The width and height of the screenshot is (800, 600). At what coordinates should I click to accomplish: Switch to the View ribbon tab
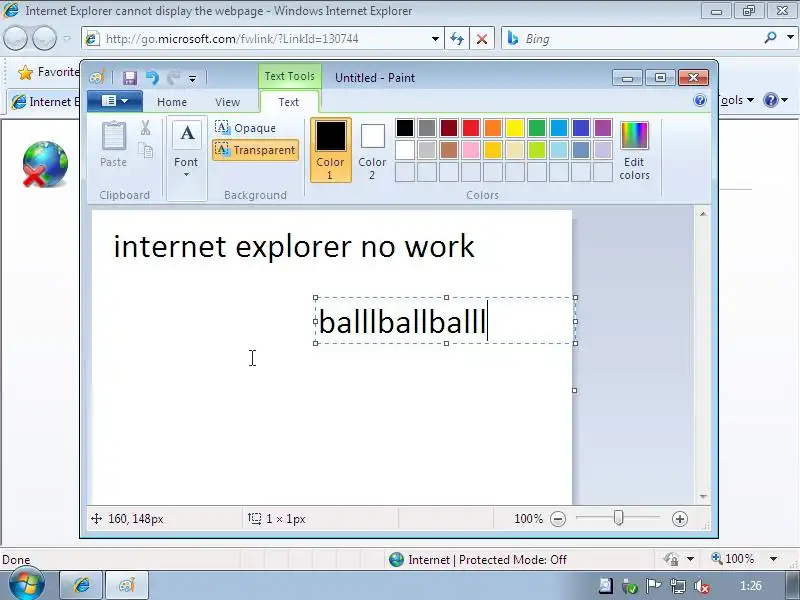point(228,102)
